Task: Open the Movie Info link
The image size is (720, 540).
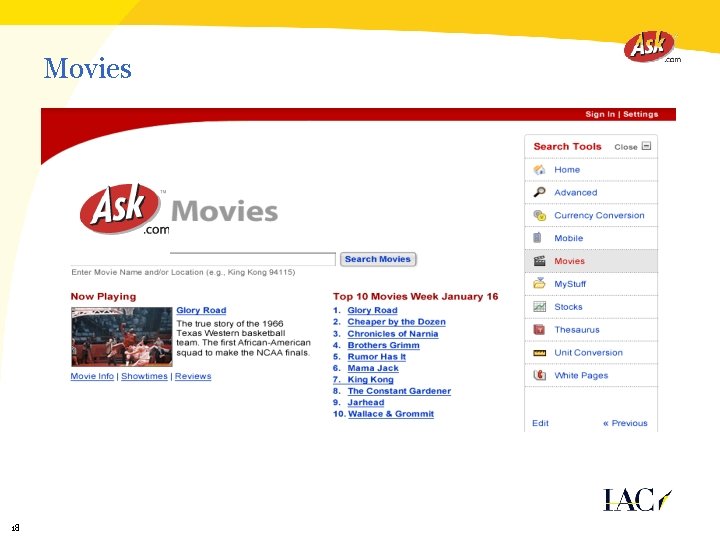Action: 92,376
